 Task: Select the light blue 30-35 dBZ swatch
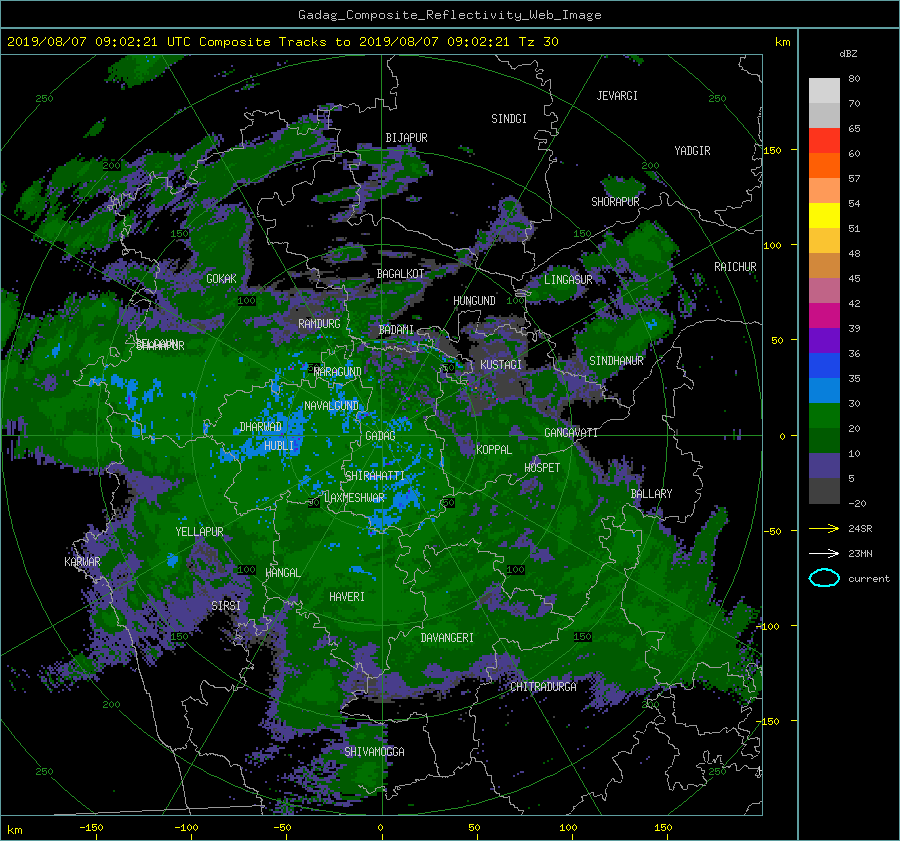tap(824, 390)
